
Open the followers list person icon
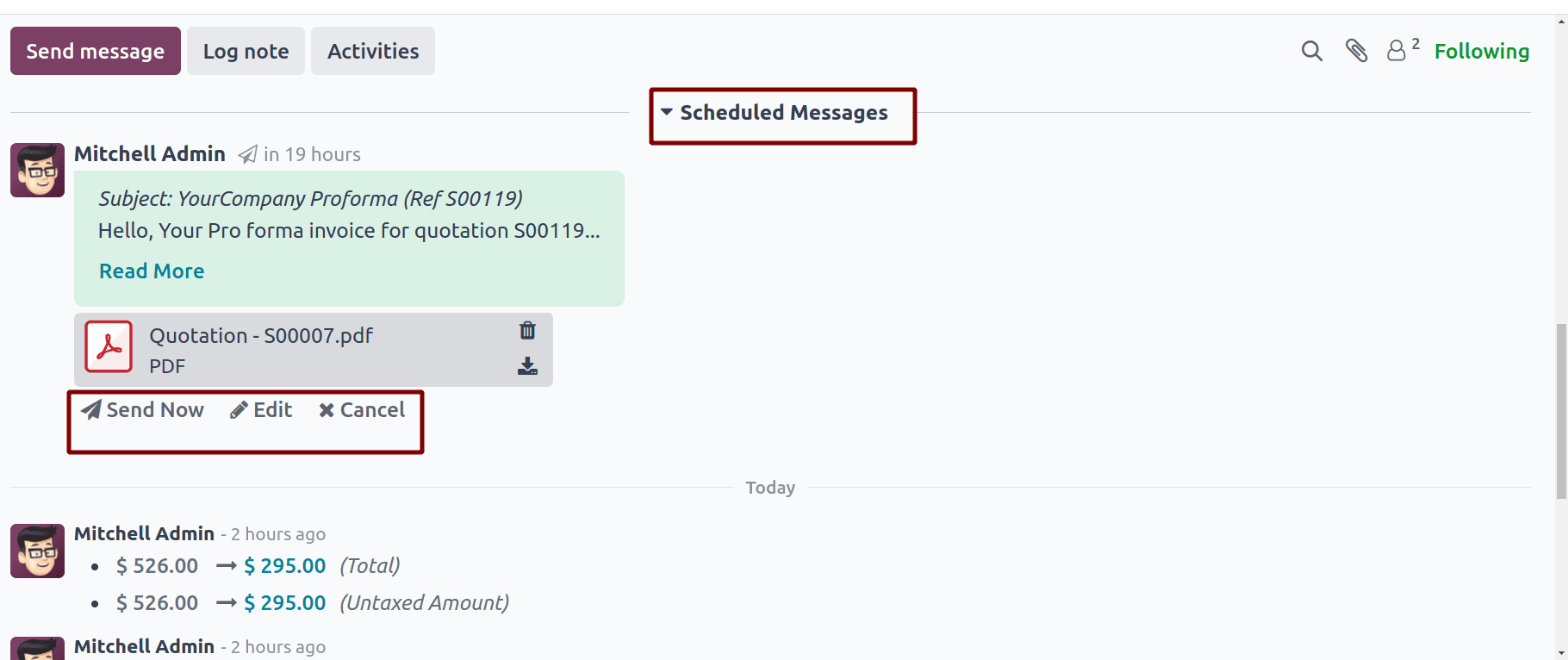(1397, 52)
